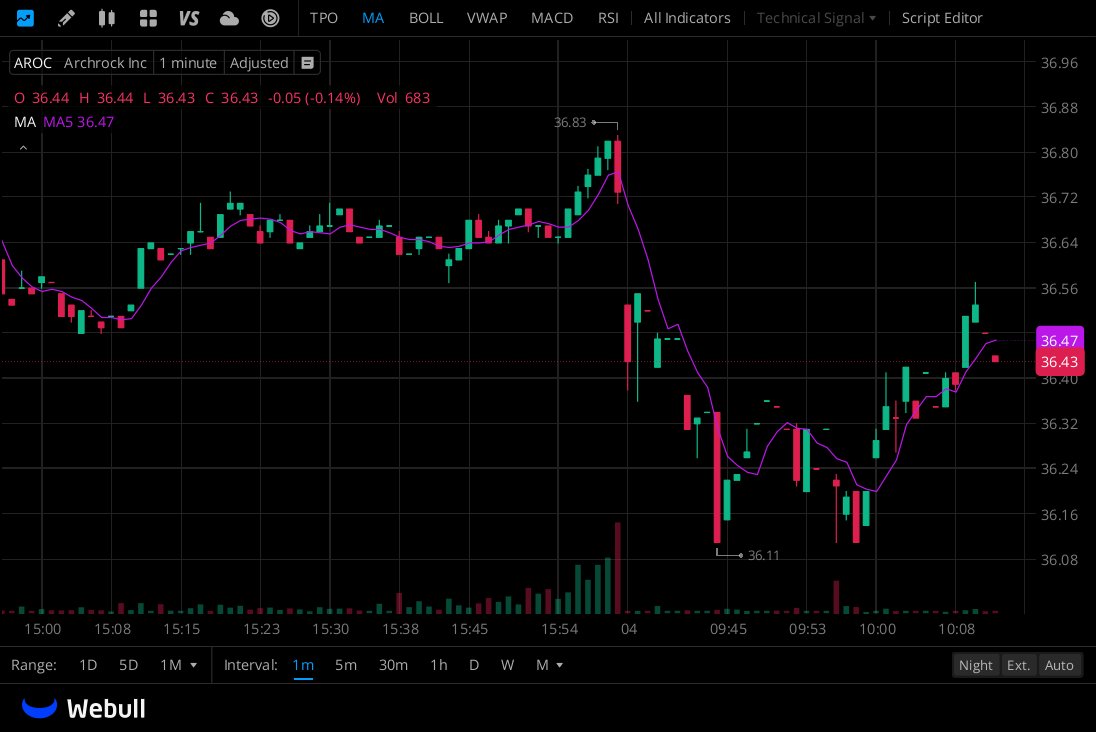The height and width of the screenshot is (732, 1096).
Task: Click the 36.11 low price marker
Action: click(x=763, y=555)
